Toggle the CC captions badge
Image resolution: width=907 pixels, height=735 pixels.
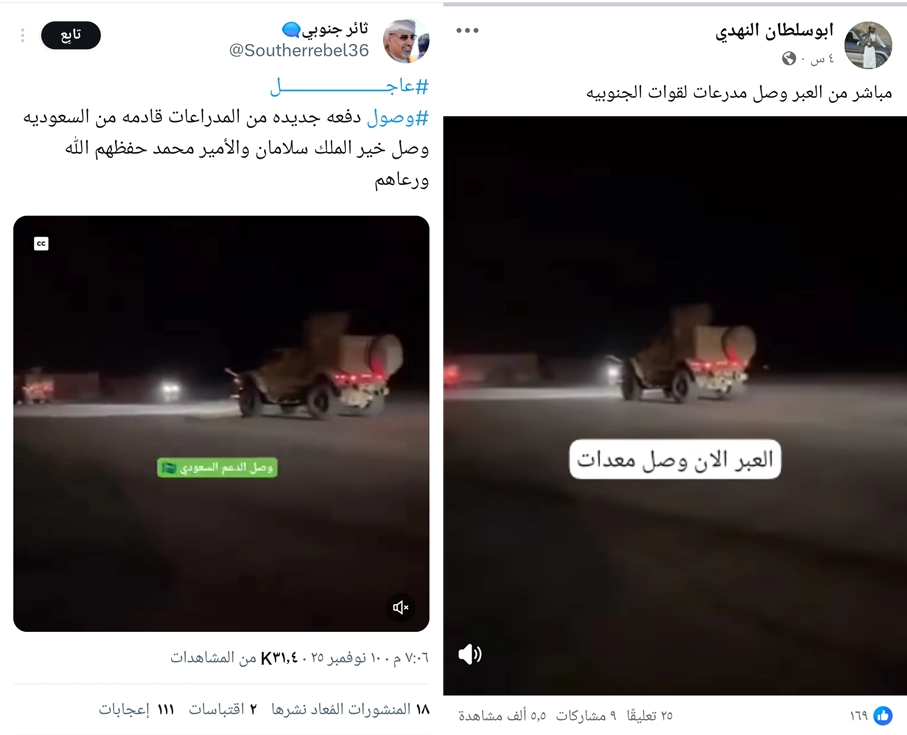point(41,243)
